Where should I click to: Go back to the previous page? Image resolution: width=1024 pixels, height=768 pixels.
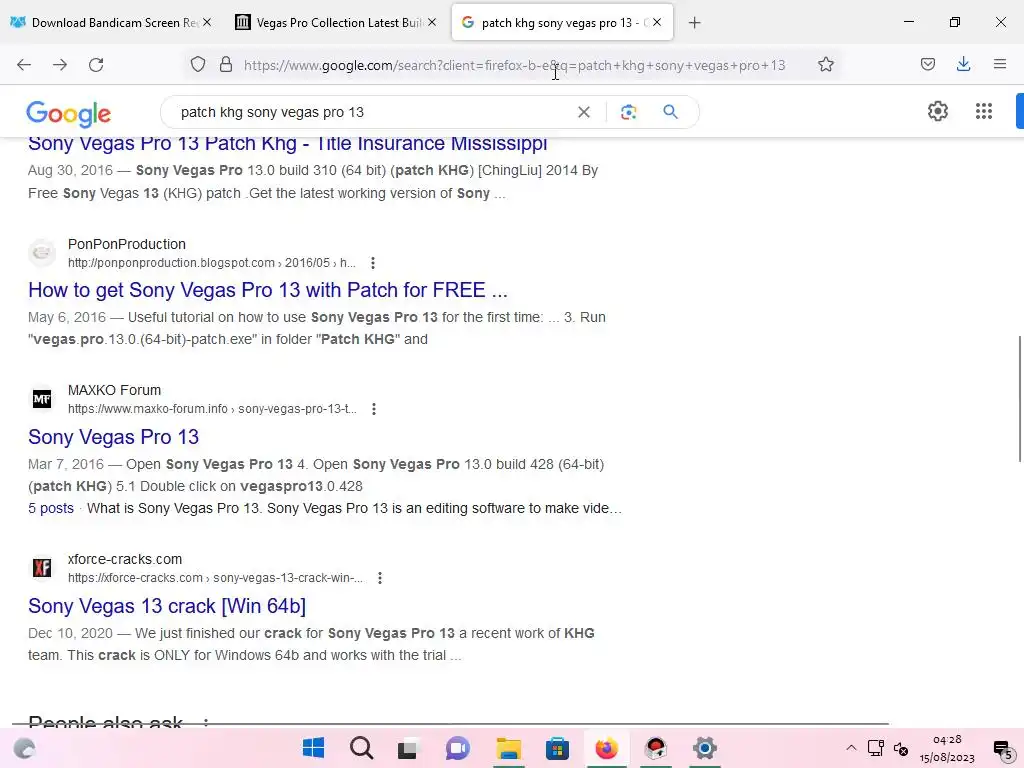24,65
